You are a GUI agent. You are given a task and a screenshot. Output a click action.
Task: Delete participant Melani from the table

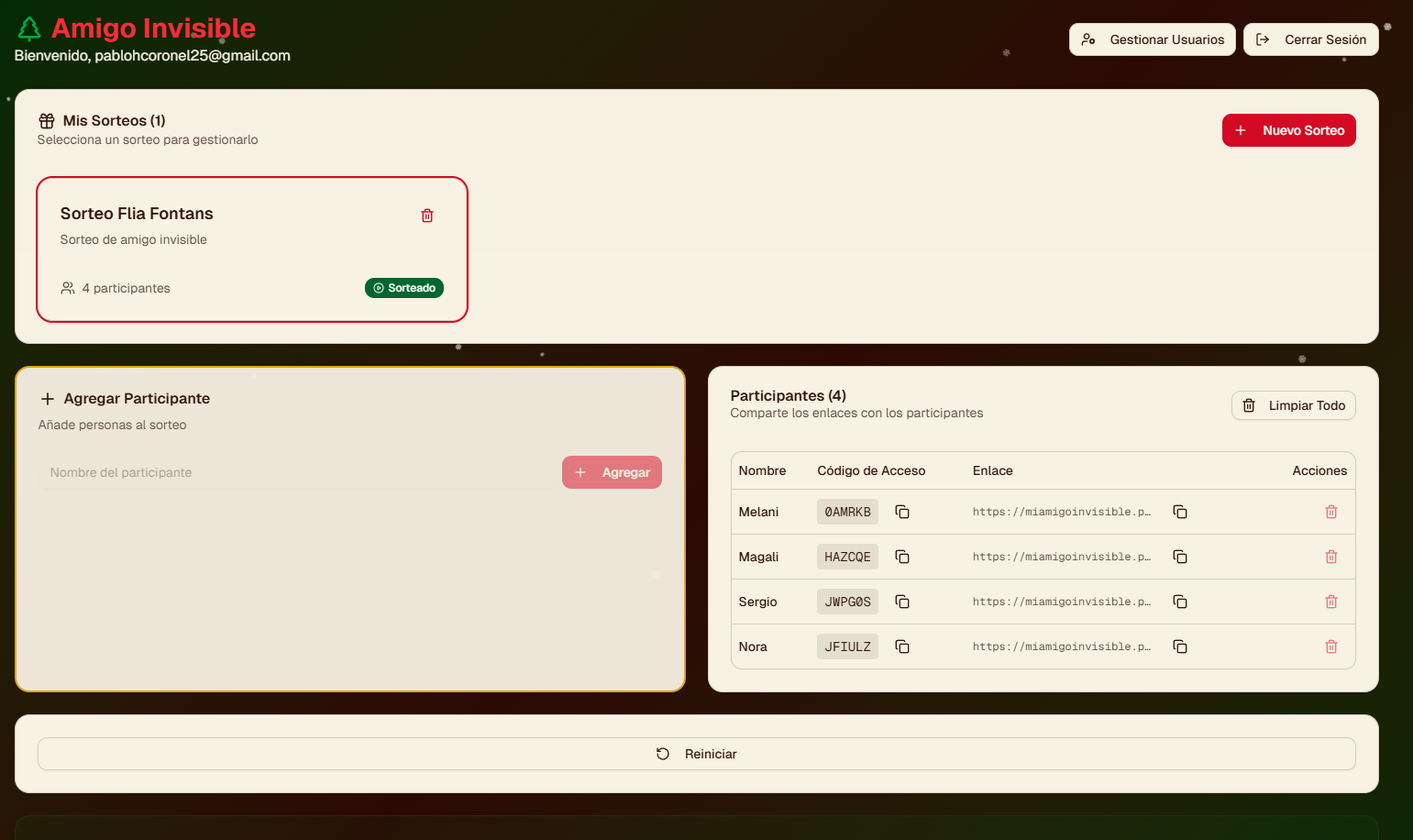click(x=1331, y=512)
